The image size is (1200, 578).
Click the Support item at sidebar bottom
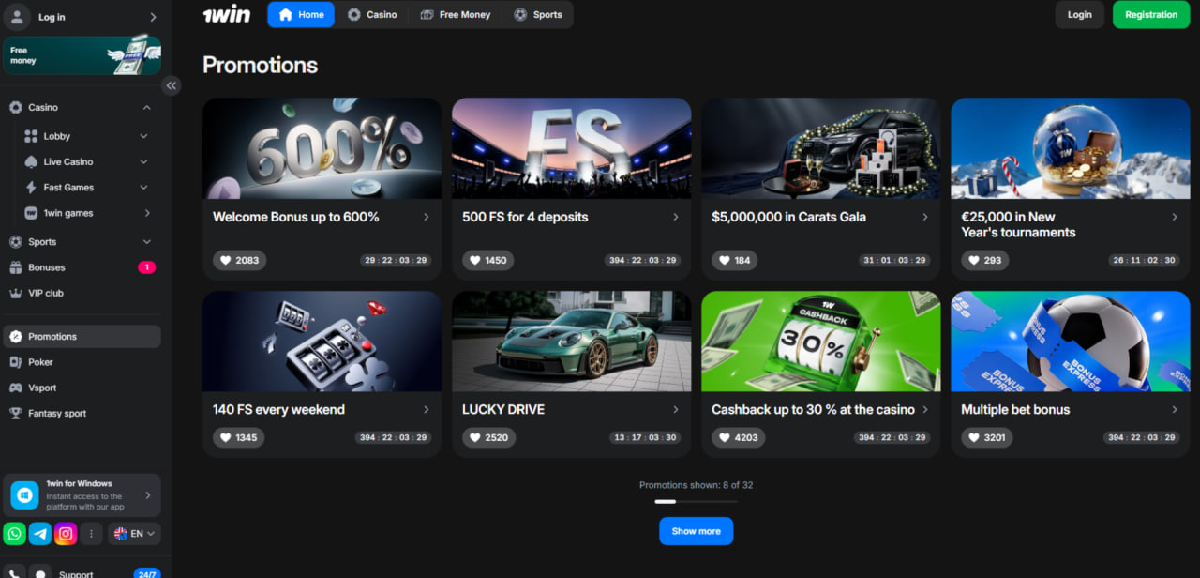tap(76, 574)
